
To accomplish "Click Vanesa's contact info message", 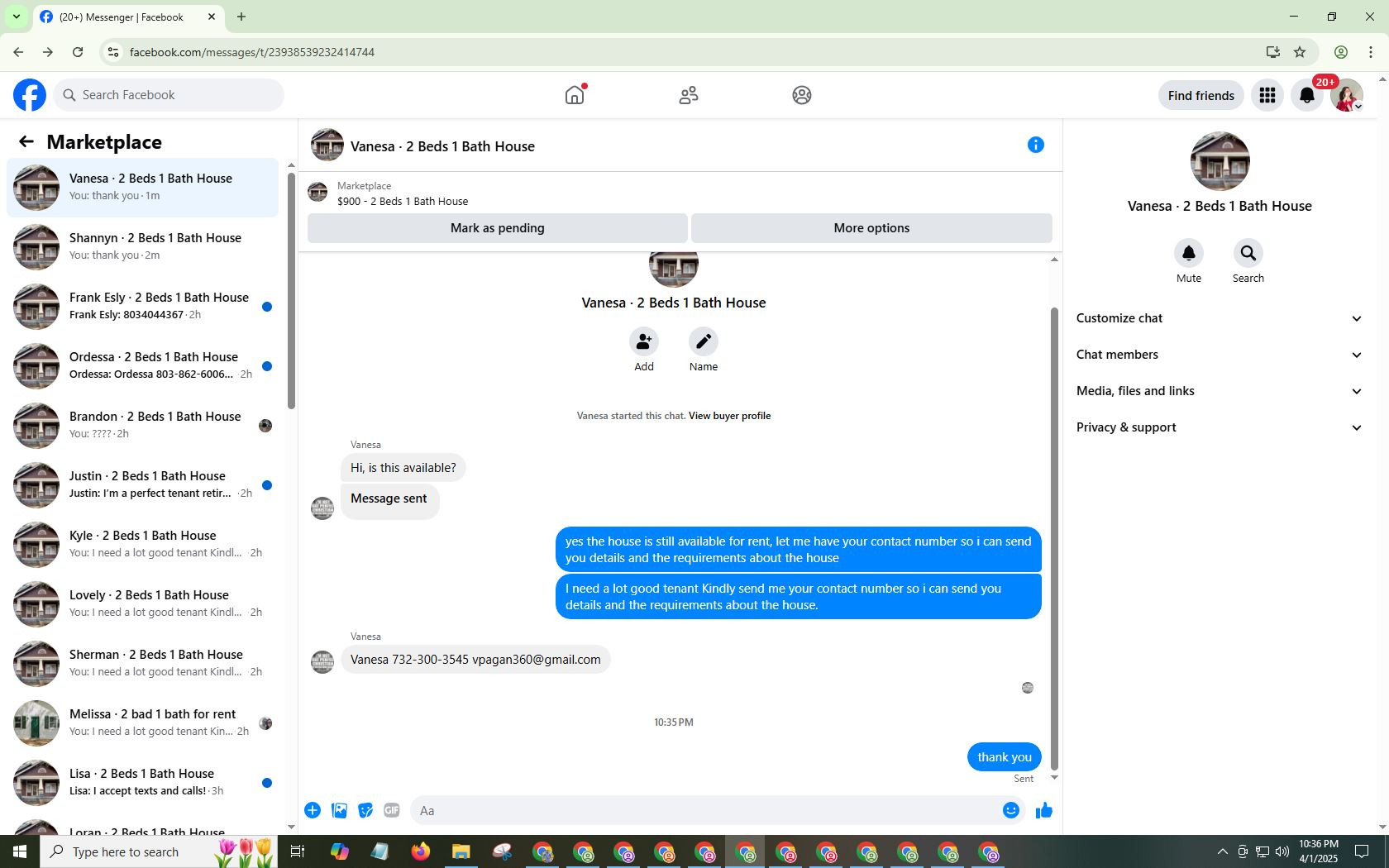I will point(475,660).
